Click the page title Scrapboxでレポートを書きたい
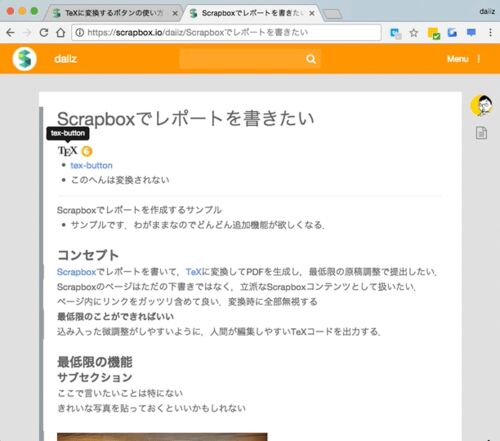500x441 pixels. click(185, 118)
